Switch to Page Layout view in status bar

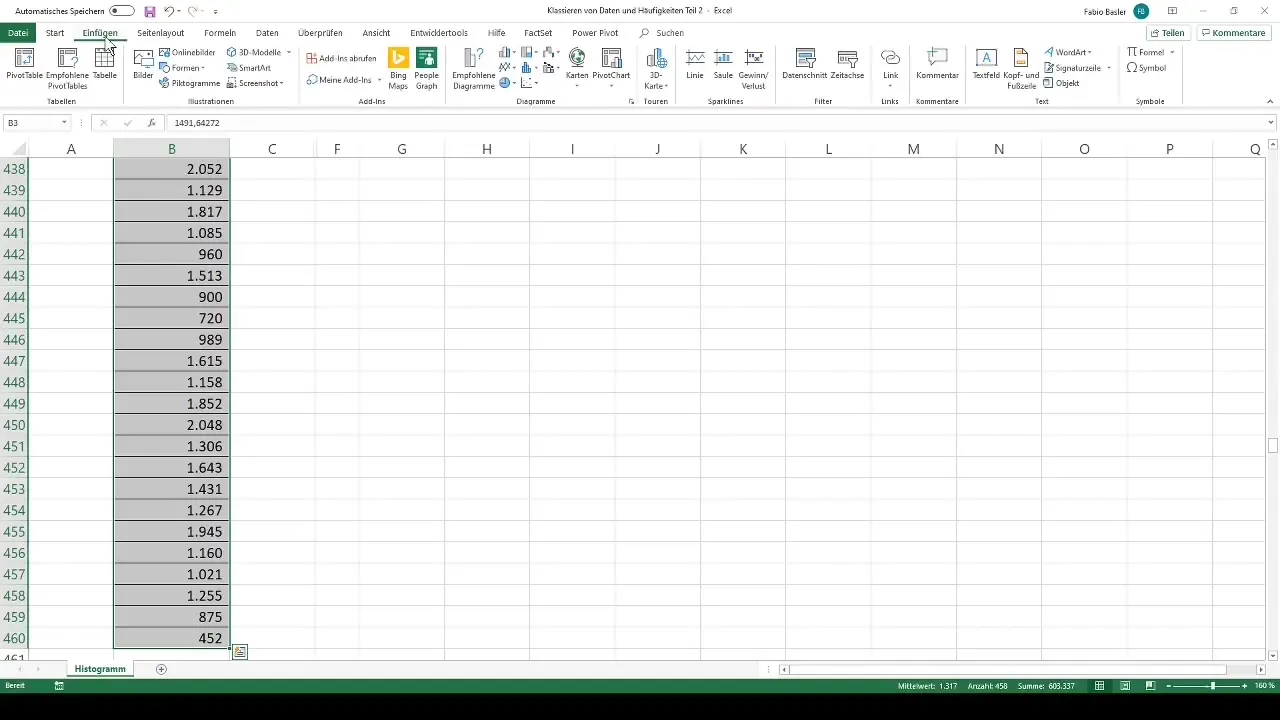point(1125,686)
